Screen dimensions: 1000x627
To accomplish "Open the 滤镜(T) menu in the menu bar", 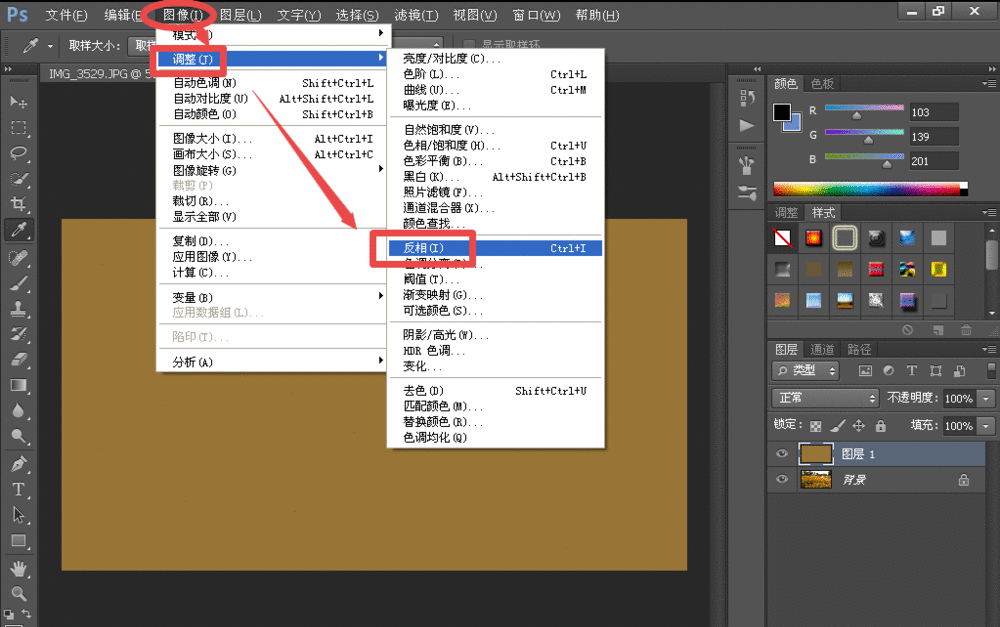I will click(416, 15).
